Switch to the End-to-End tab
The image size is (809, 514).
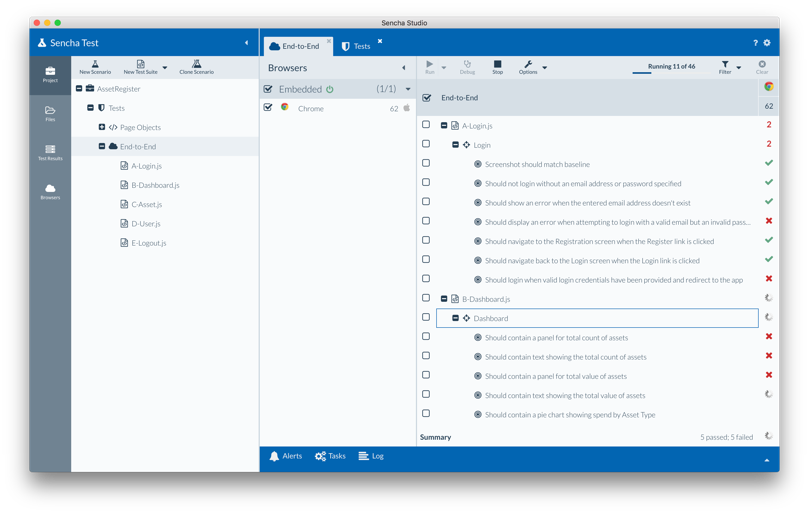pos(299,46)
